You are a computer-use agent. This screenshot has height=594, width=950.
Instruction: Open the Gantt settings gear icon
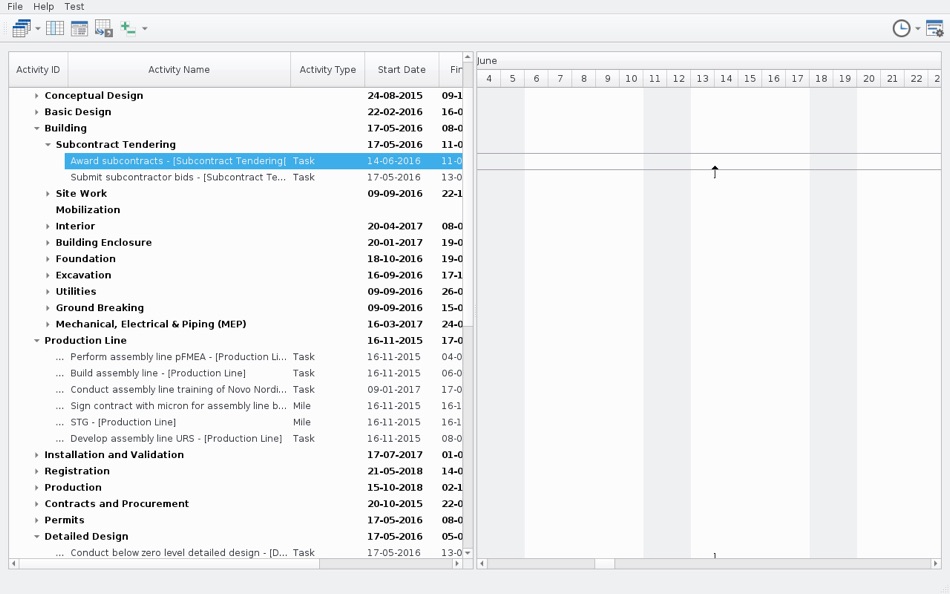(935, 28)
